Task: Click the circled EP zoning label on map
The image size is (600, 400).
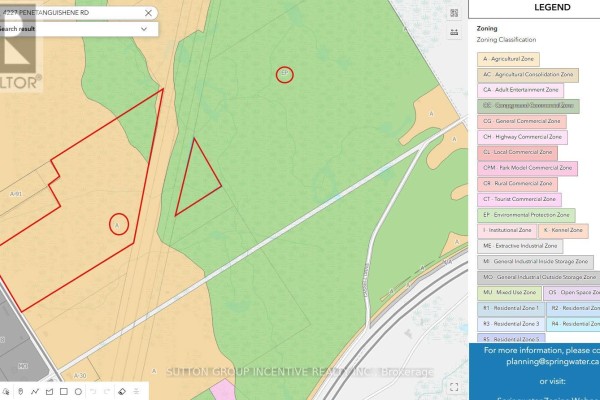Action: (x=285, y=75)
